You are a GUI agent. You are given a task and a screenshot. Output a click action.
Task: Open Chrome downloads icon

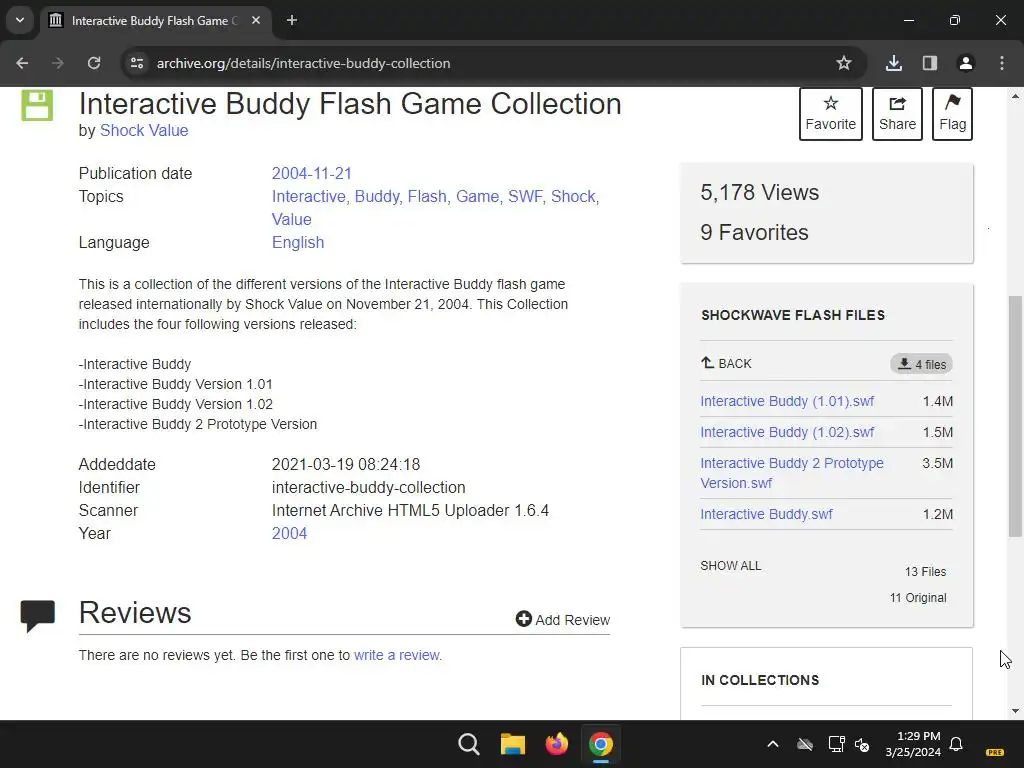pyautogui.click(x=894, y=63)
